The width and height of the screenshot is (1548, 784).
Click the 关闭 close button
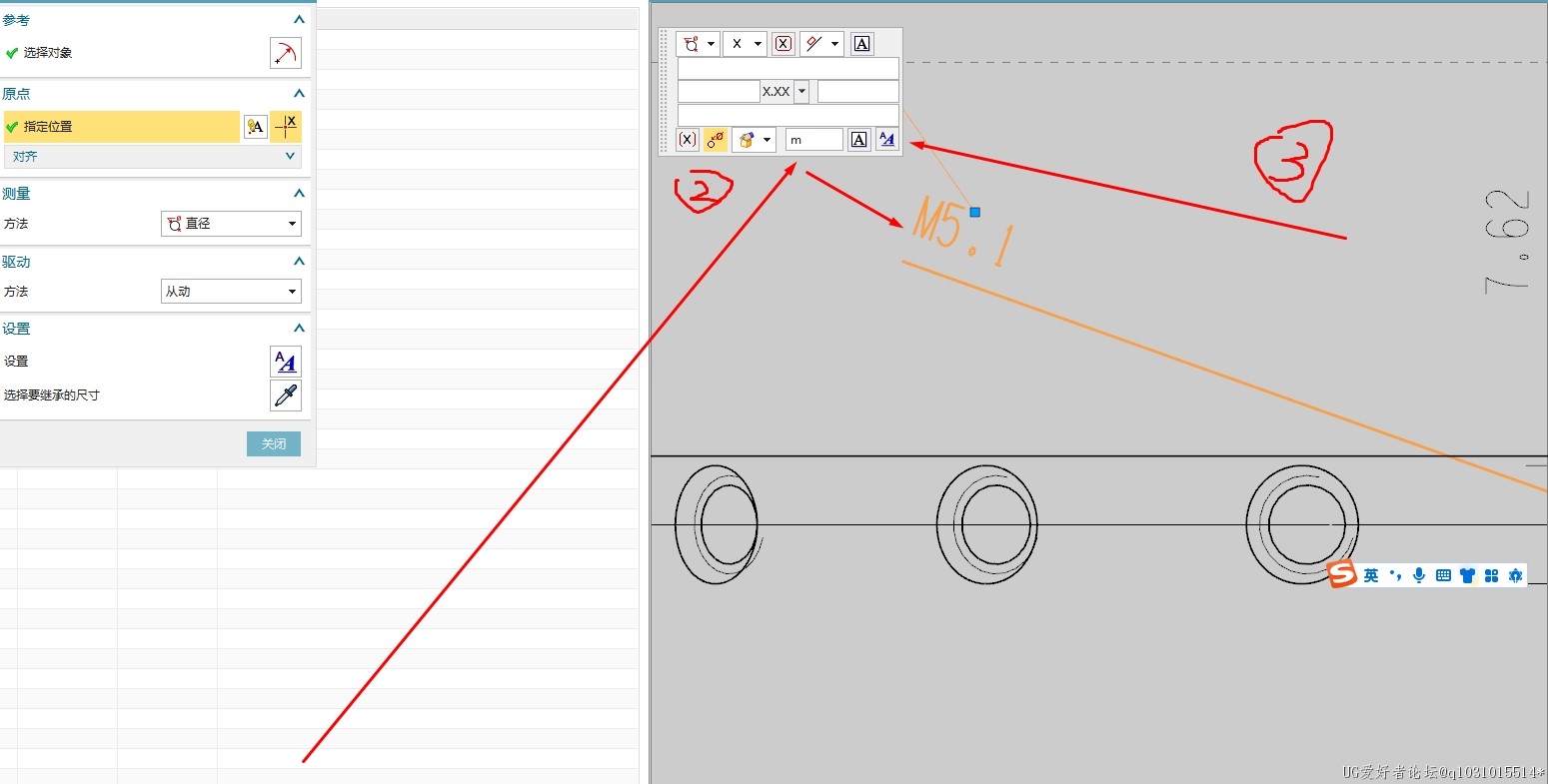click(274, 444)
